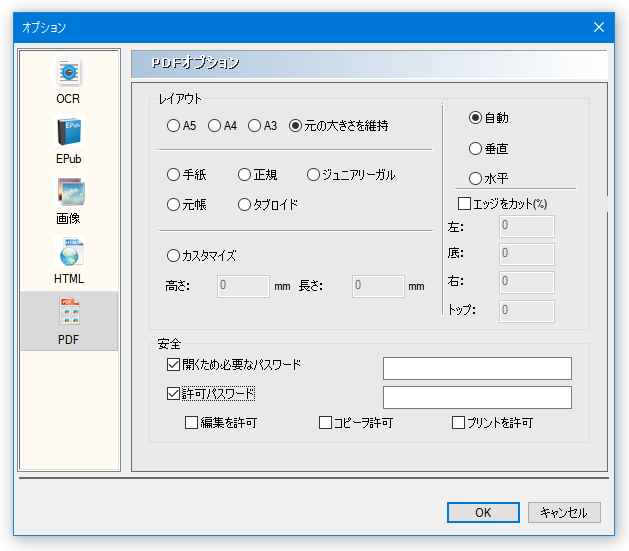Select the 元帳 paper size option

coord(173,205)
